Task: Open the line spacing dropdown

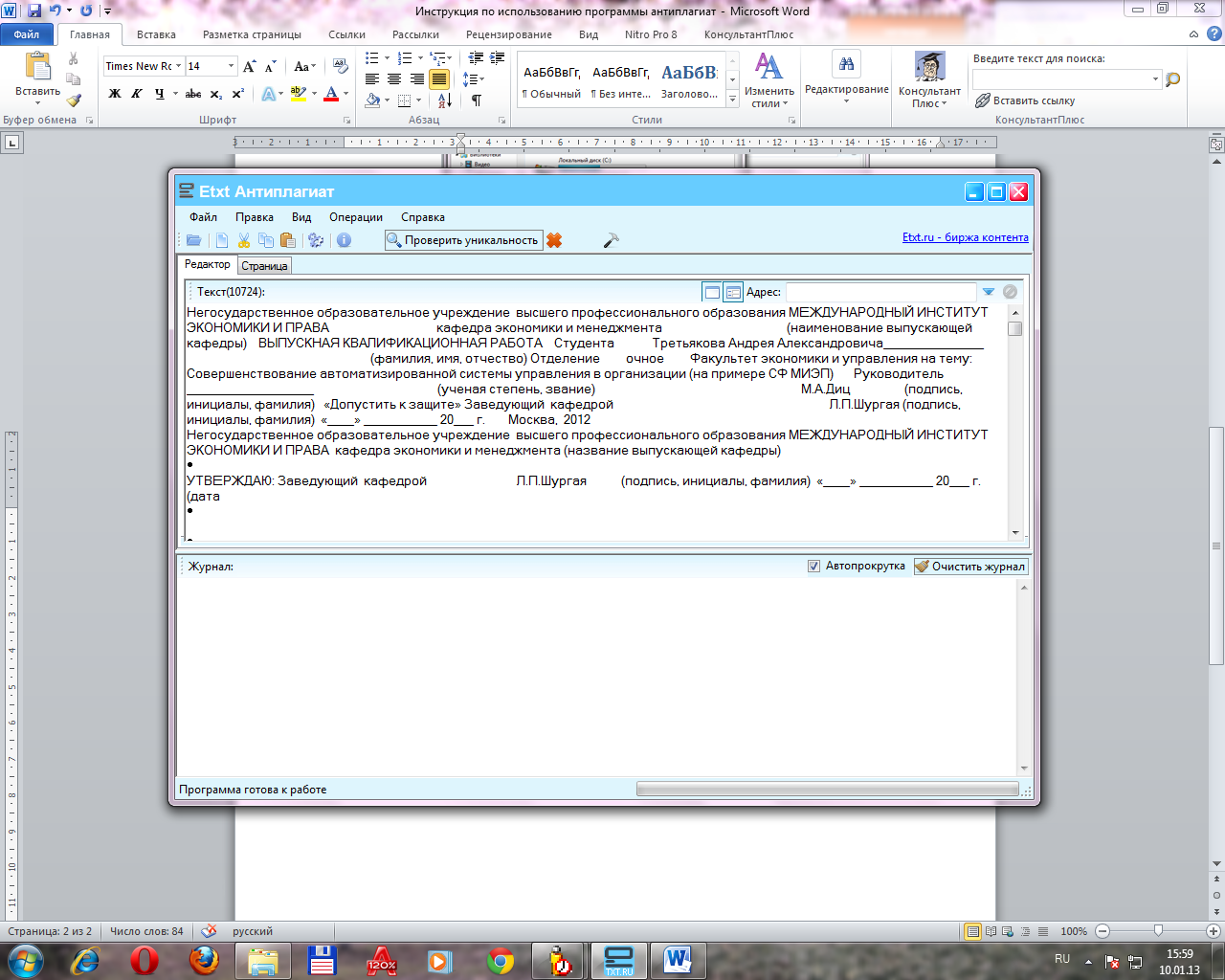Action: click(x=474, y=79)
